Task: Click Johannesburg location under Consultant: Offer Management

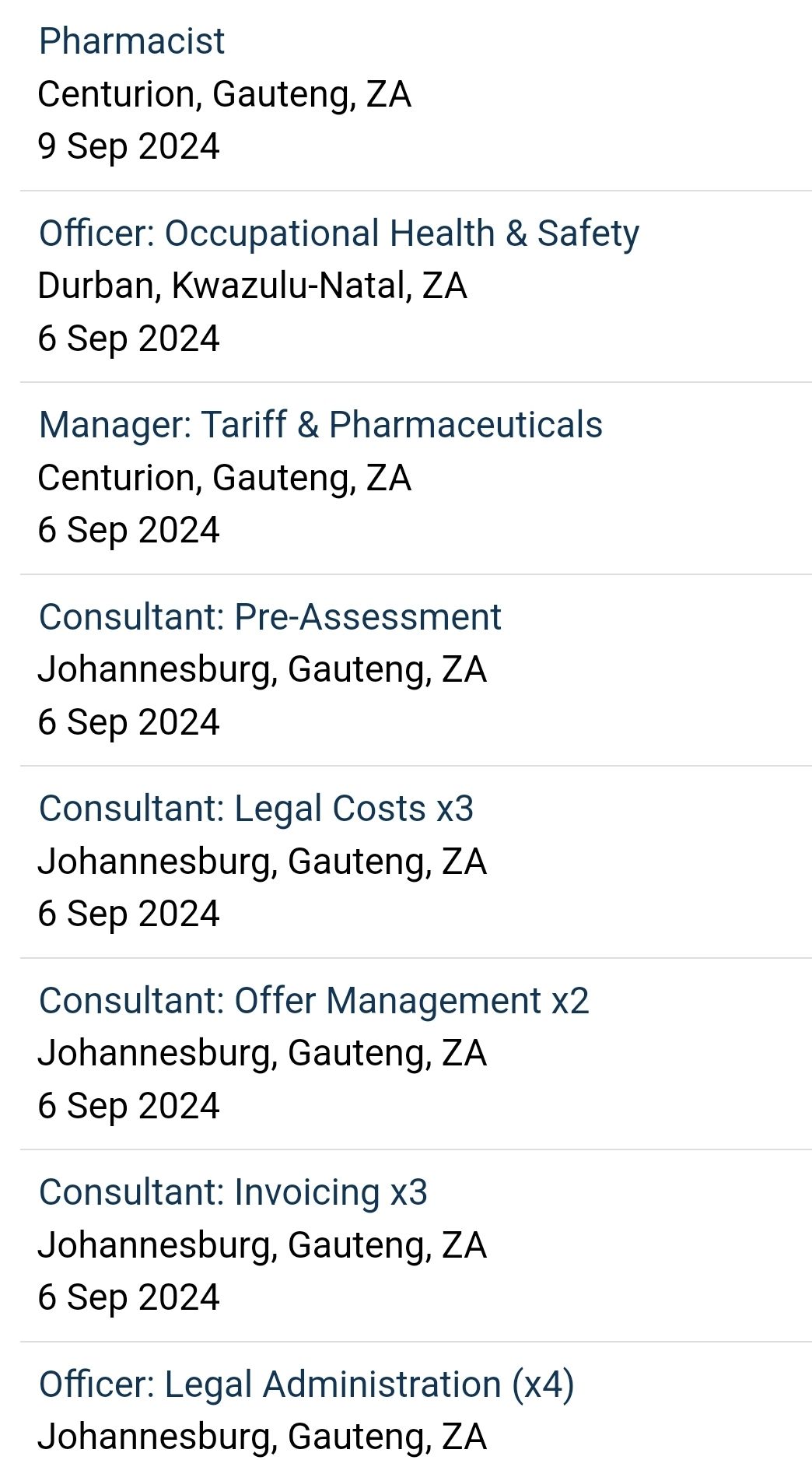Action: 262,1054
